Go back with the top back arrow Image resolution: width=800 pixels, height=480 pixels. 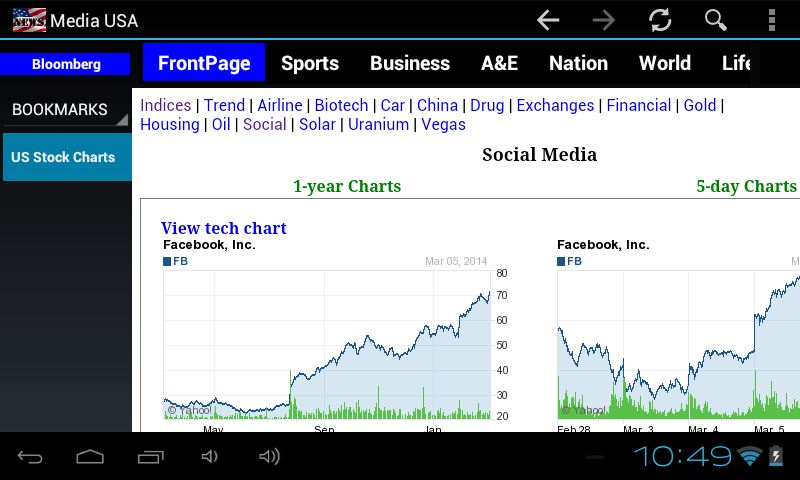[x=548, y=20]
